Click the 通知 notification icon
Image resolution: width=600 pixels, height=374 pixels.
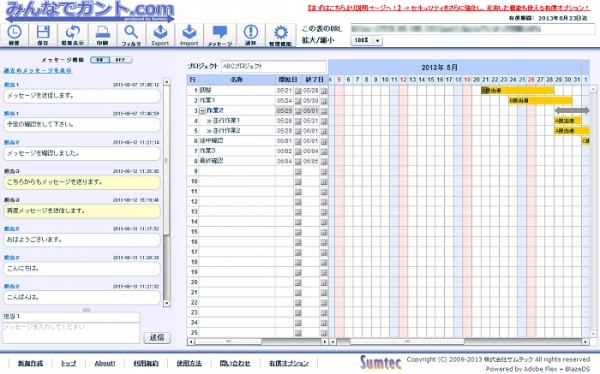pos(251,35)
